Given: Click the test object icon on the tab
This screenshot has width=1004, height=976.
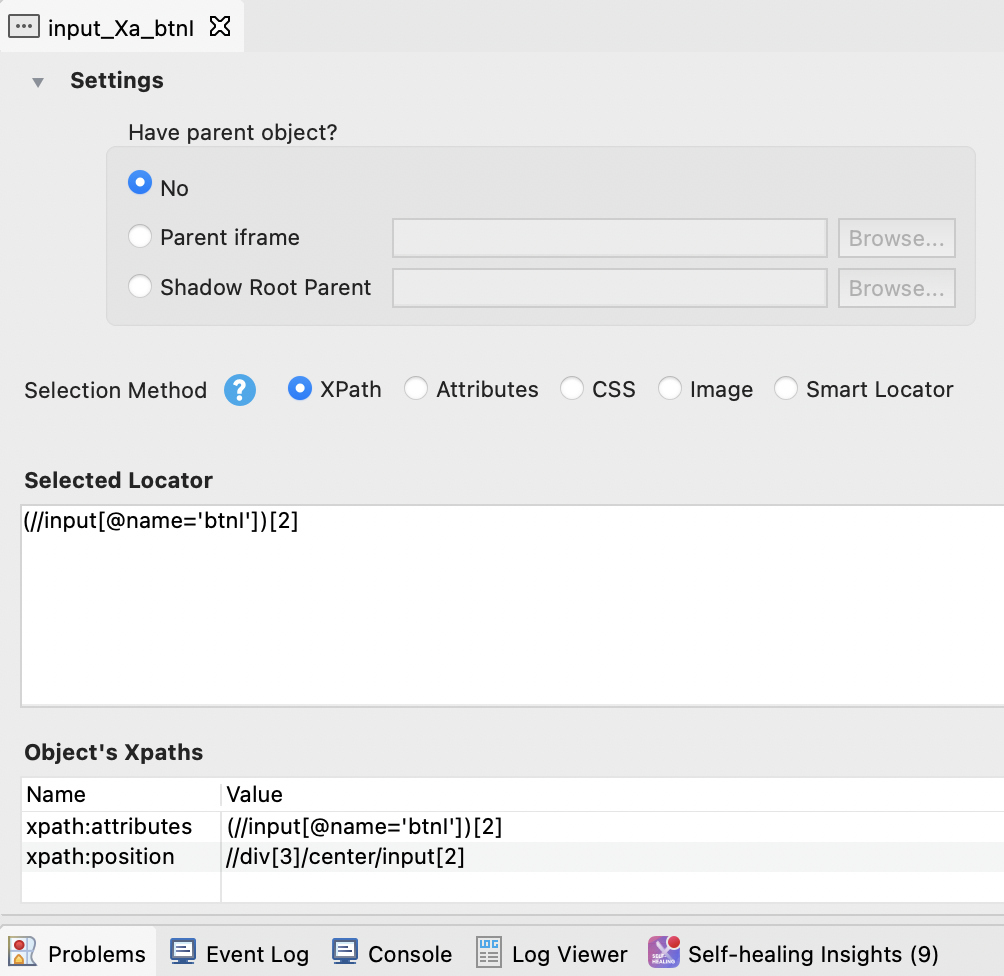Looking at the screenshot, I should tap(22, 26).
